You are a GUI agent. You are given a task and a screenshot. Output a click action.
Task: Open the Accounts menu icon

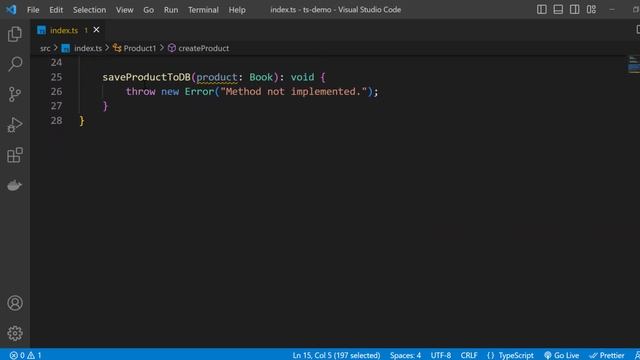pyautogui.click(x=15, y=303)
